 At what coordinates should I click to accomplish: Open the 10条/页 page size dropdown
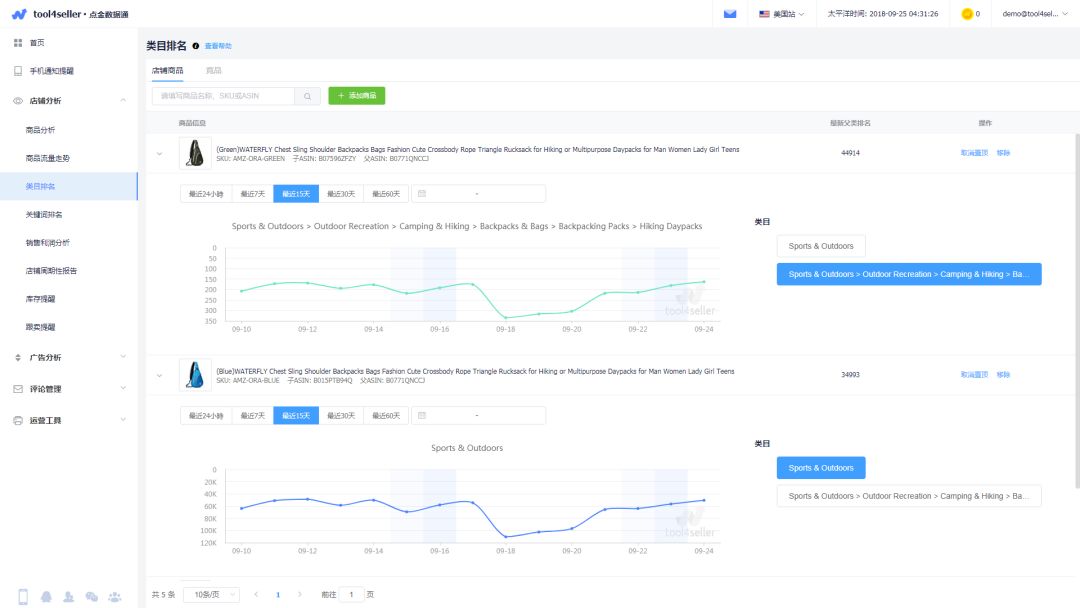[x=211, y=594]
